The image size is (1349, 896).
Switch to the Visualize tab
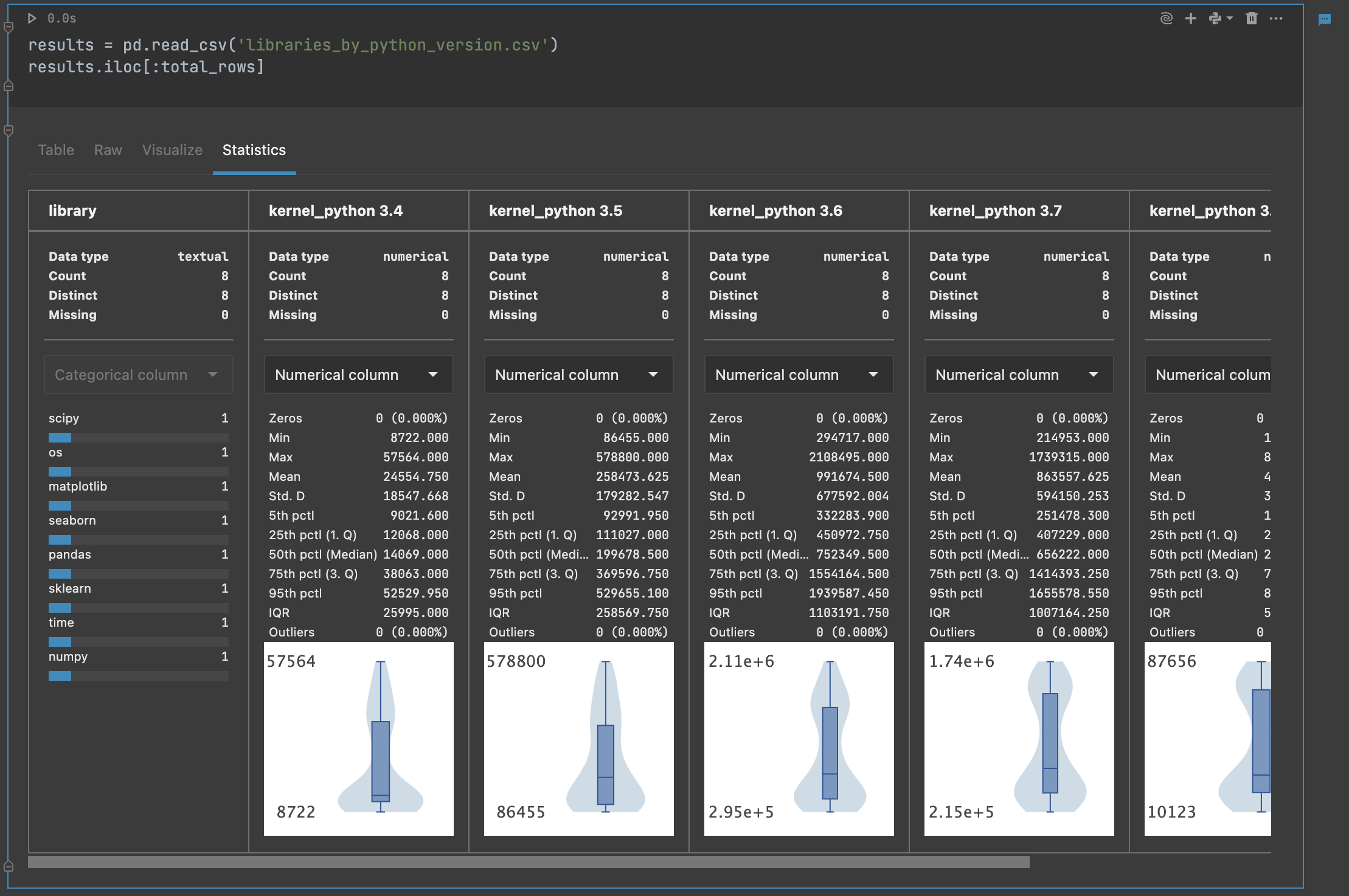172,150
